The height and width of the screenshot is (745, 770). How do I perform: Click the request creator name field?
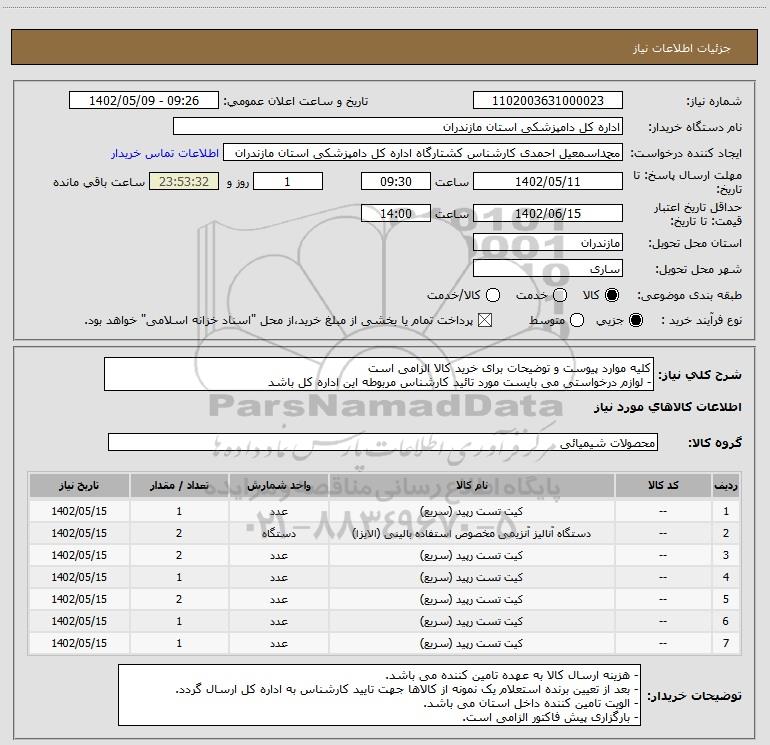(423, 153)
